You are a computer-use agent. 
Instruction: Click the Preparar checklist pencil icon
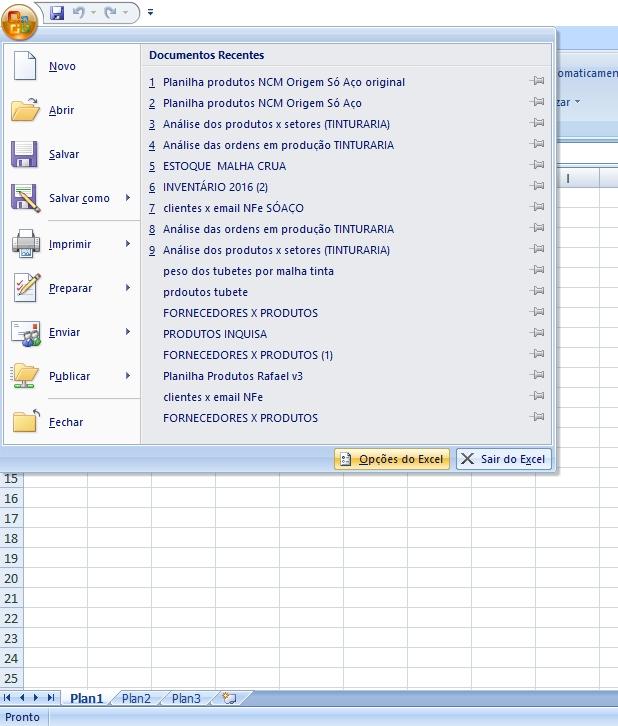[x=26, y=288]
